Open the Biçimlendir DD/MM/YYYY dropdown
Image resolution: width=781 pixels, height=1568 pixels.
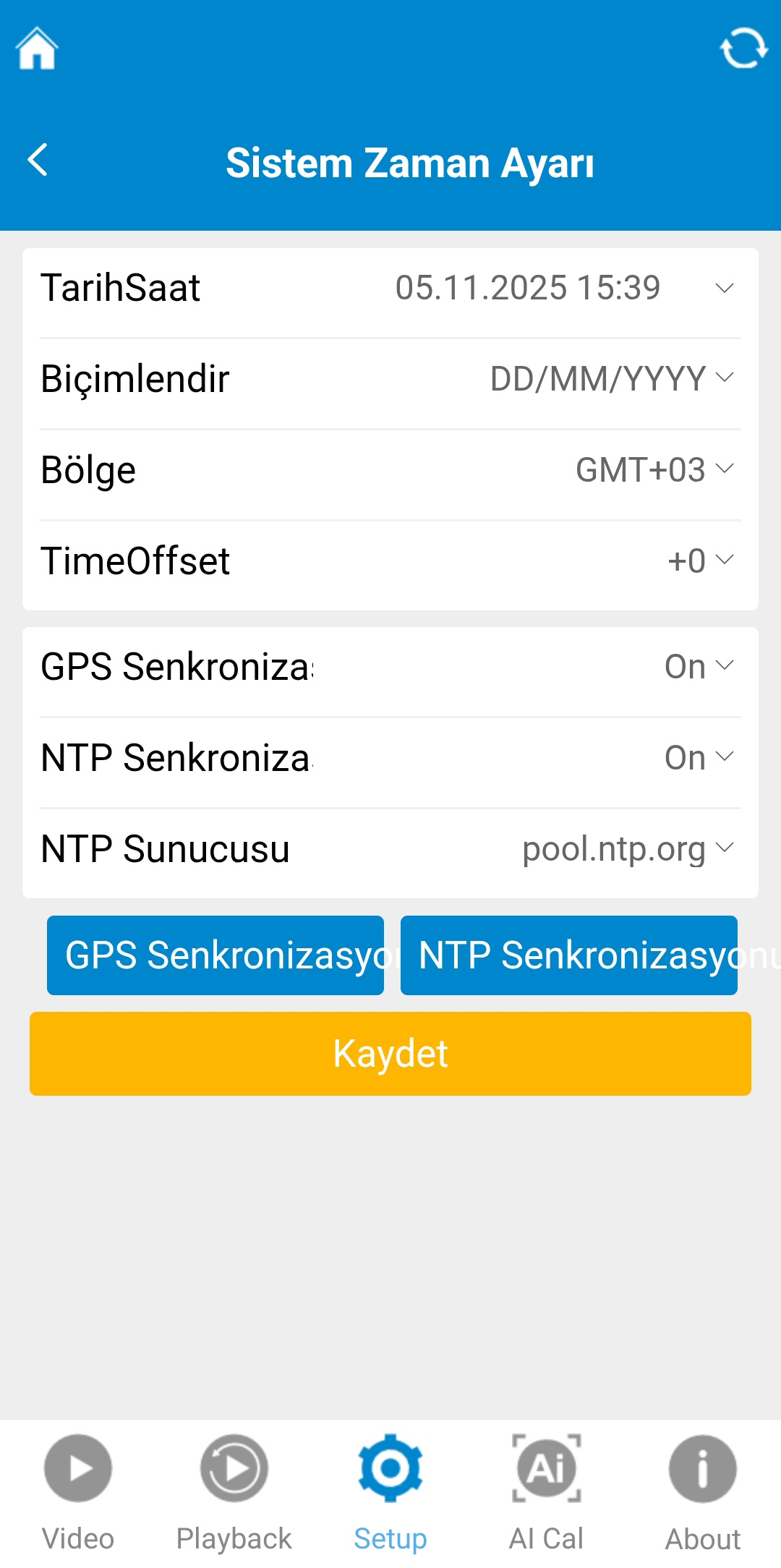coord(611,378)
